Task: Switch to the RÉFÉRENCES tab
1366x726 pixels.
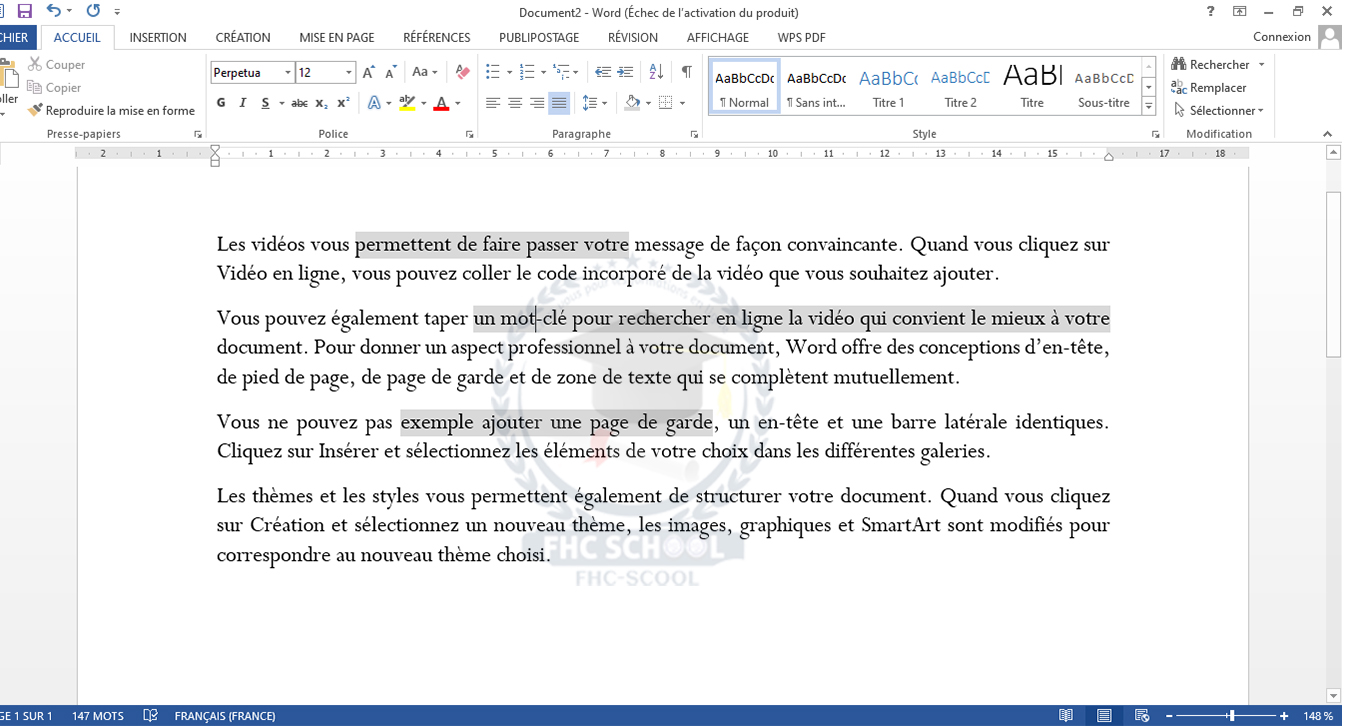Action: (x=437, y=37)
